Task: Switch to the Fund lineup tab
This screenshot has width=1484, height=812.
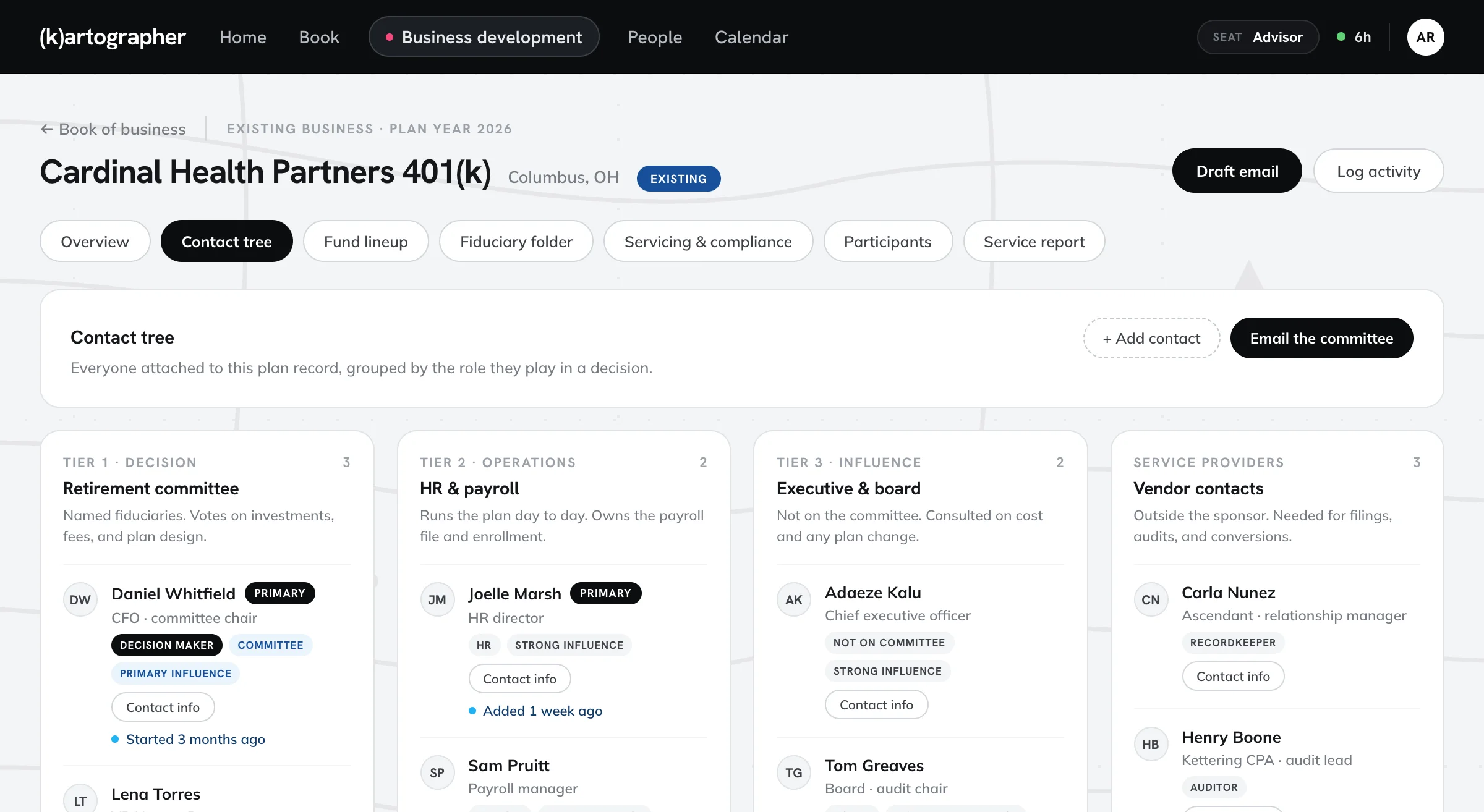Action: [x=366, y=241]
